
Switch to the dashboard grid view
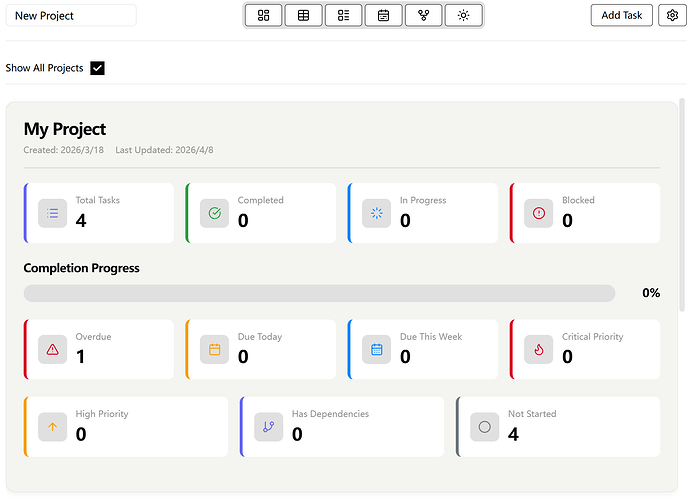tap(264, 15)
